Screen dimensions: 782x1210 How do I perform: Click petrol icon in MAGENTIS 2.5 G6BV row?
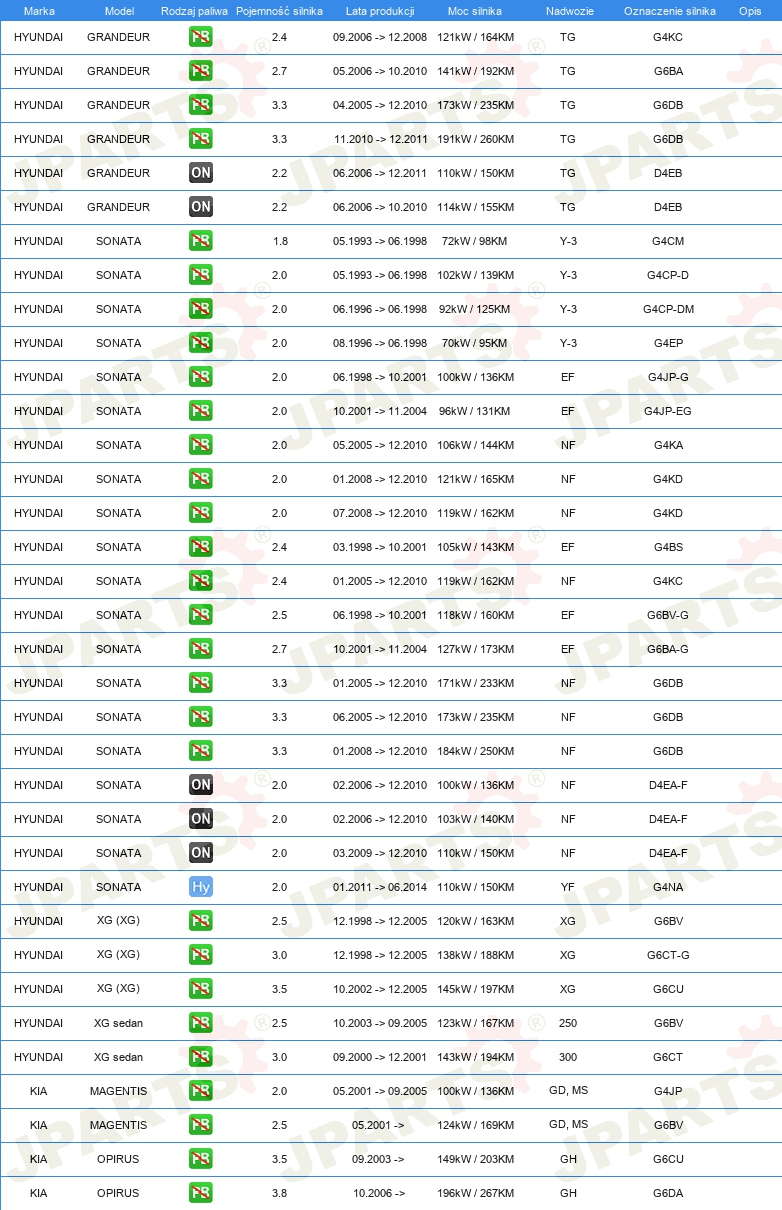coord(201,1125)
